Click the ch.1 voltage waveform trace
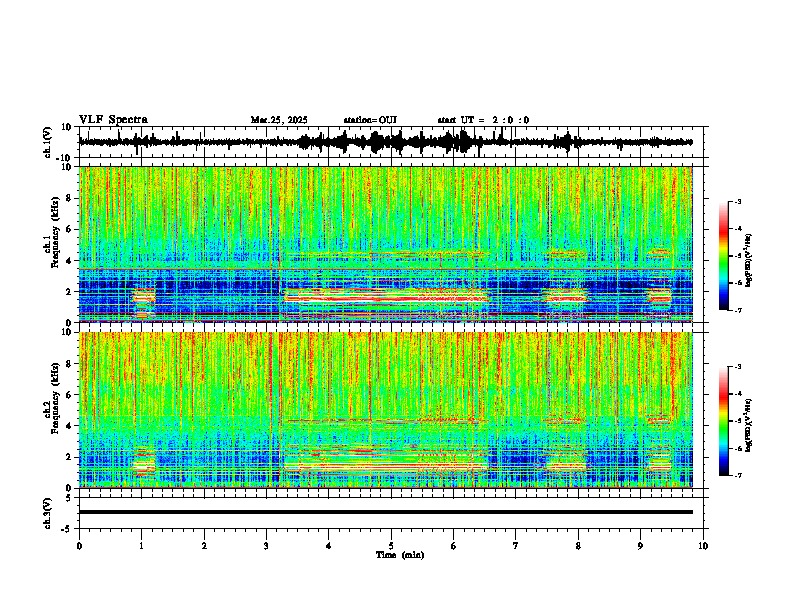Screen dimensions: 792x612 click(385, 142)
